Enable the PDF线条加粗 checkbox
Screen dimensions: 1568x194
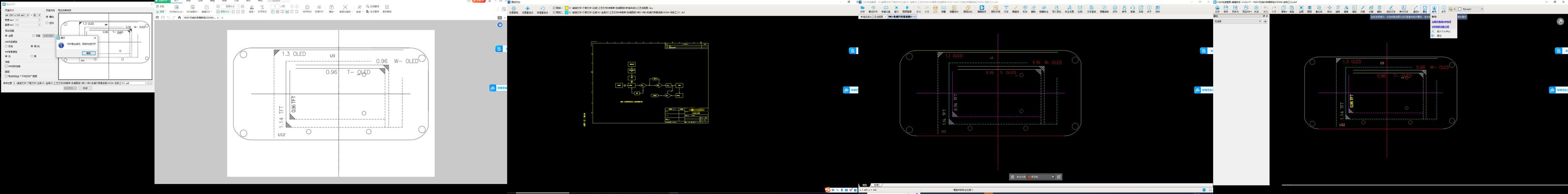pyautogui.click(x=6, y=66)
